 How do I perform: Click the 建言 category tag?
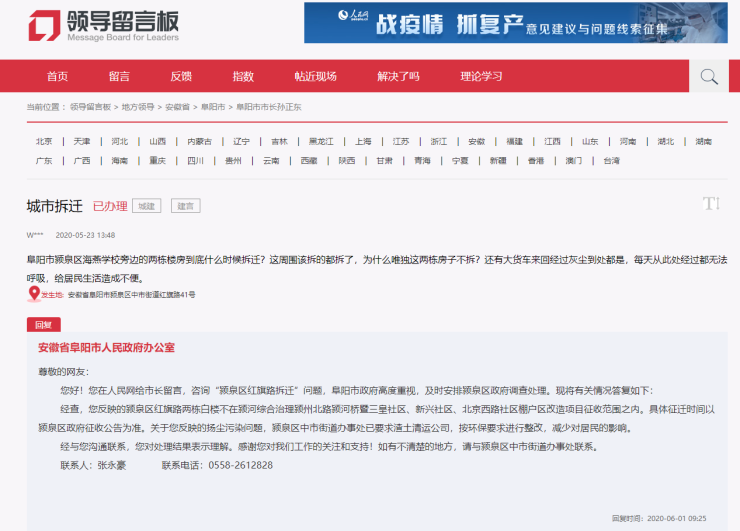[185, 206]
